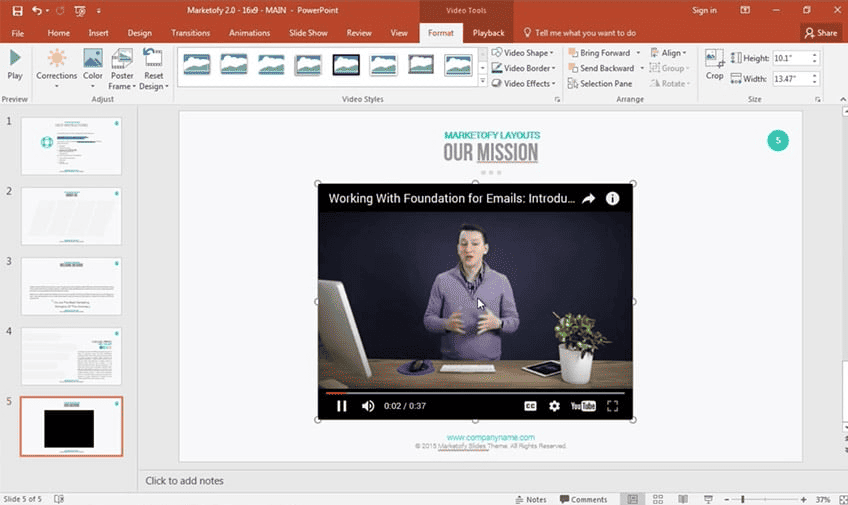Image resolution: width=848 pixels, height=505 pixels.
Task: Click Send Backward
Action: [x=601, y=68]
